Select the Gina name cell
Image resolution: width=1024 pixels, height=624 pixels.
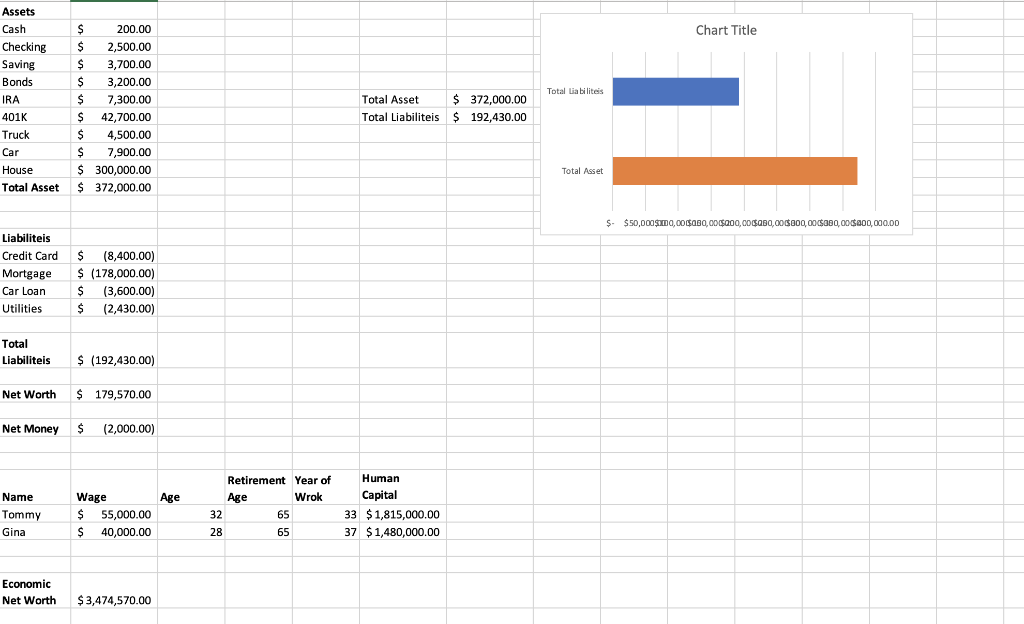point(35,532)
